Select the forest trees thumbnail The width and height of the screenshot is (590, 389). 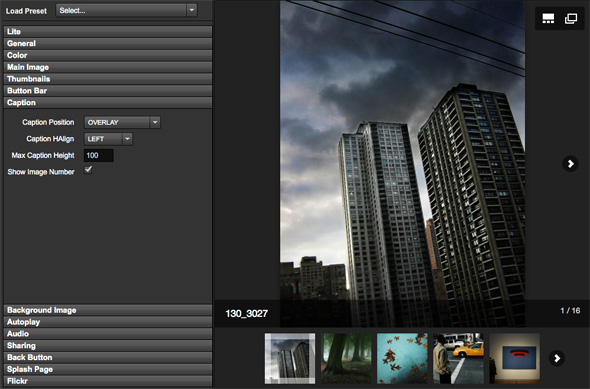(346, 359)
